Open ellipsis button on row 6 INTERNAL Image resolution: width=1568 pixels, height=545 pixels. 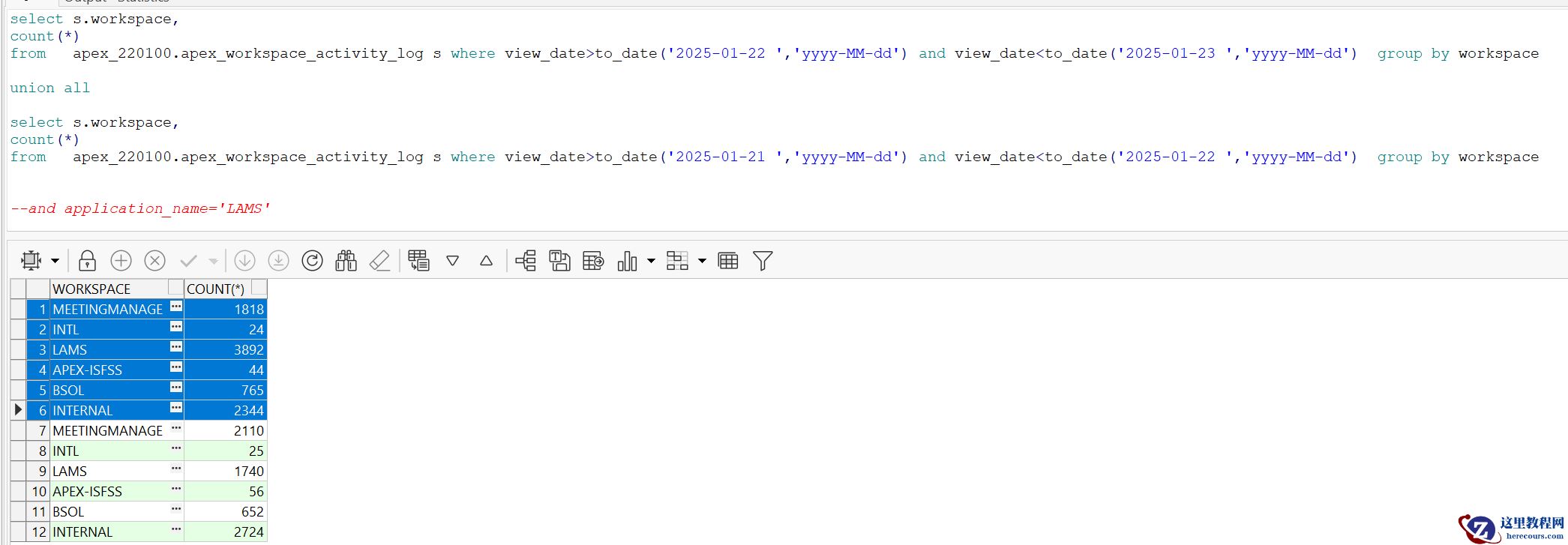point(176,407)
